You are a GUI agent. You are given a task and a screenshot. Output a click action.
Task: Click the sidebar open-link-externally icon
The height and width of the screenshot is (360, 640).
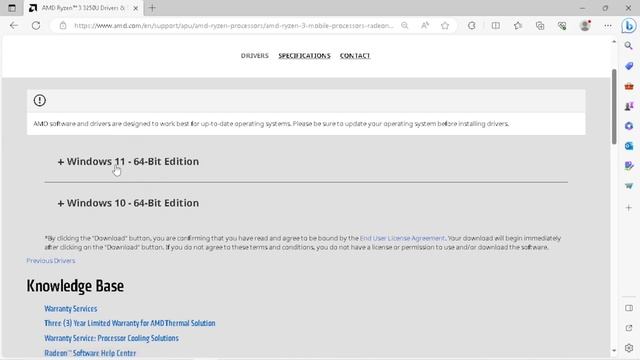tap(629, 328)
